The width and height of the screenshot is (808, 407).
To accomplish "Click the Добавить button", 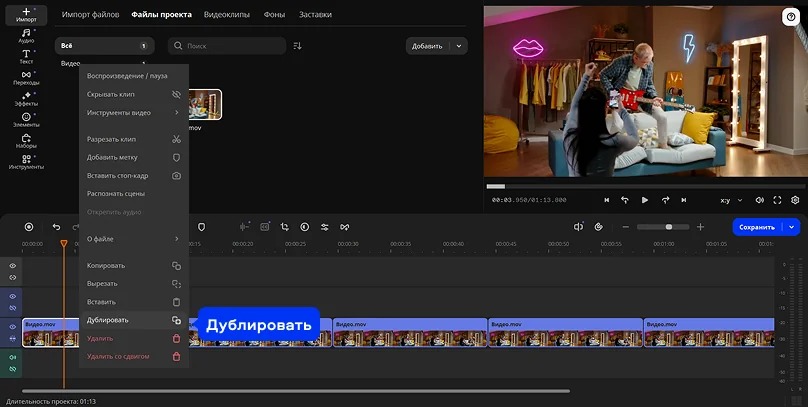I will pos(427,46).
